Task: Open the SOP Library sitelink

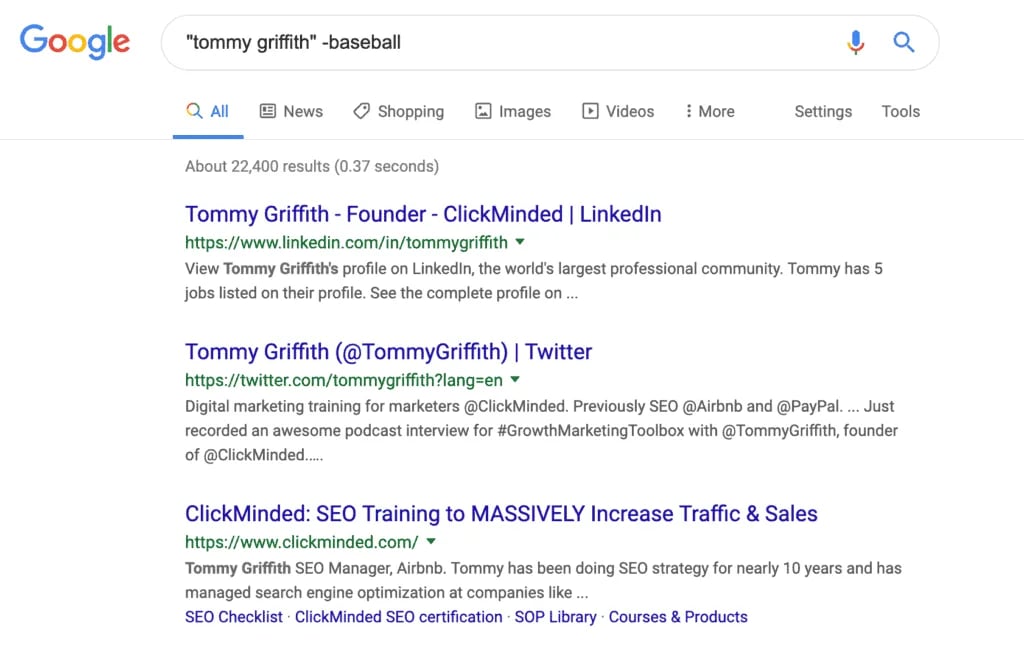Action: point(555,617)
